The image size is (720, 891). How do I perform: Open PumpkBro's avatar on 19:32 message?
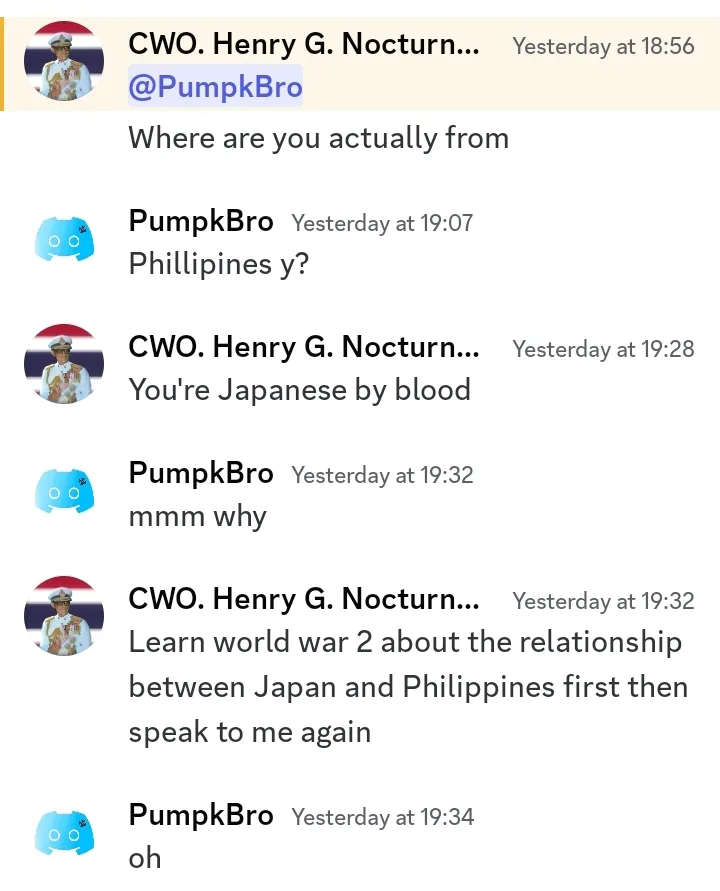coord(64,491)
